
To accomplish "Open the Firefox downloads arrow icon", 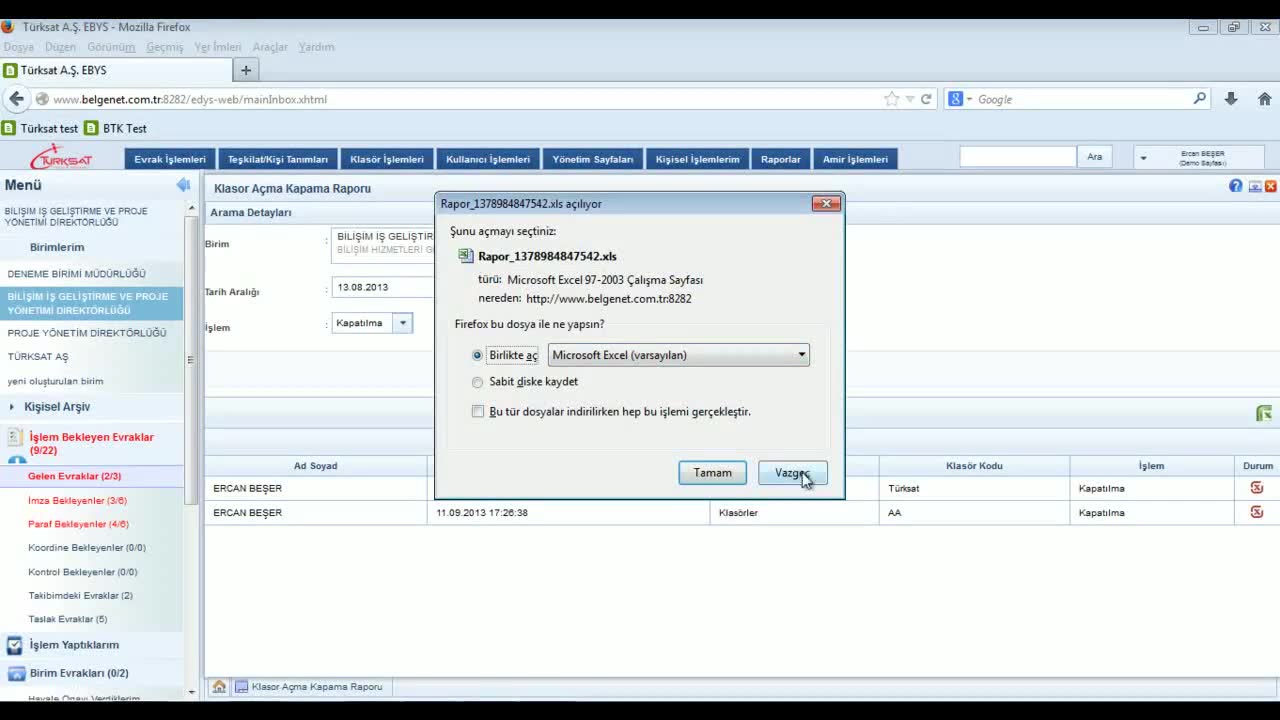I will pyautogui.click(x=1231, y=99).
